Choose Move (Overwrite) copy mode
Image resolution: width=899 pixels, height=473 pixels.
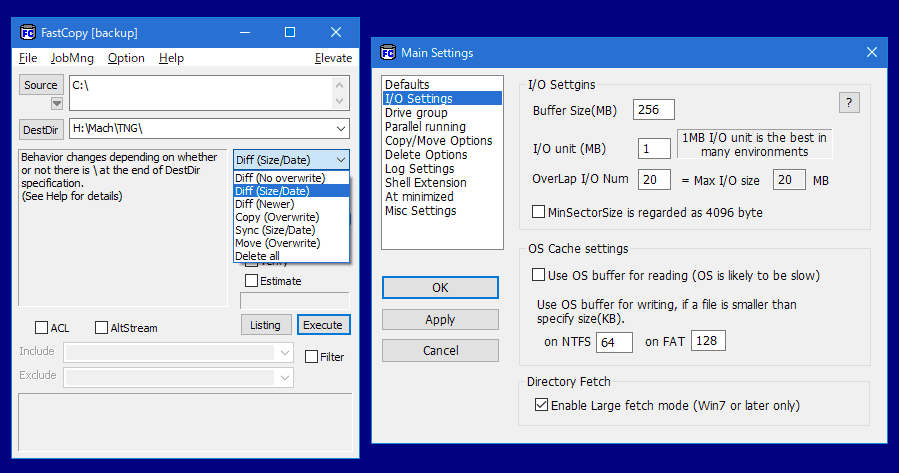[277, 243]
